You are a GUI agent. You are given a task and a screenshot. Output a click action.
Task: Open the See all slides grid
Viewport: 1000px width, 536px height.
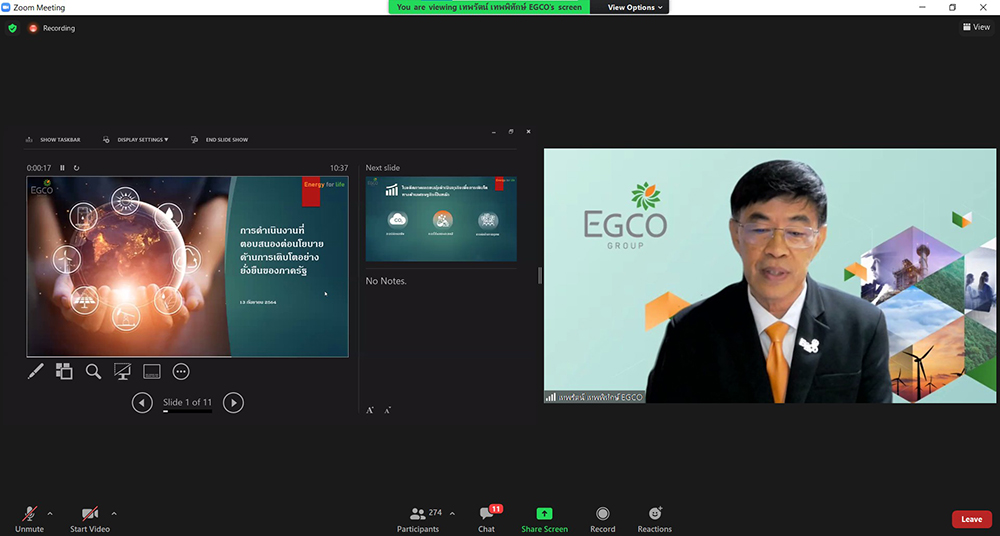(x=64, y=371)
